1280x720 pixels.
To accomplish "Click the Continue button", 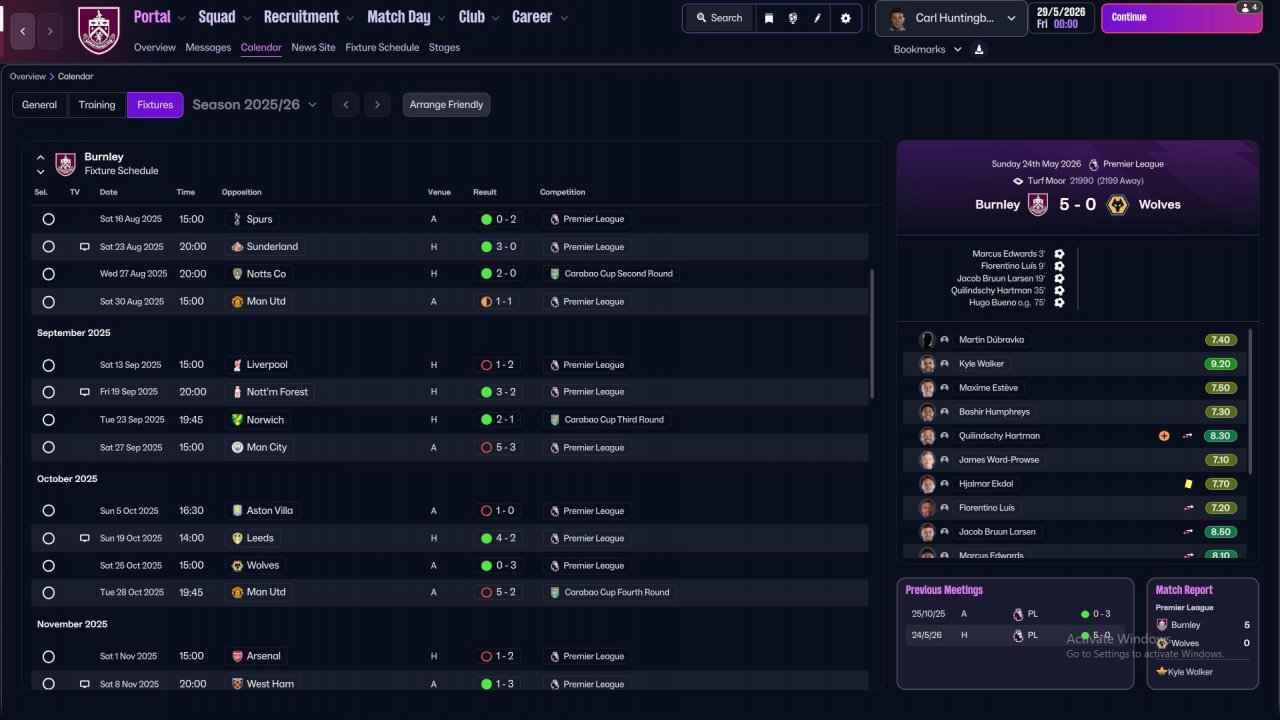I will [1180, 17].
